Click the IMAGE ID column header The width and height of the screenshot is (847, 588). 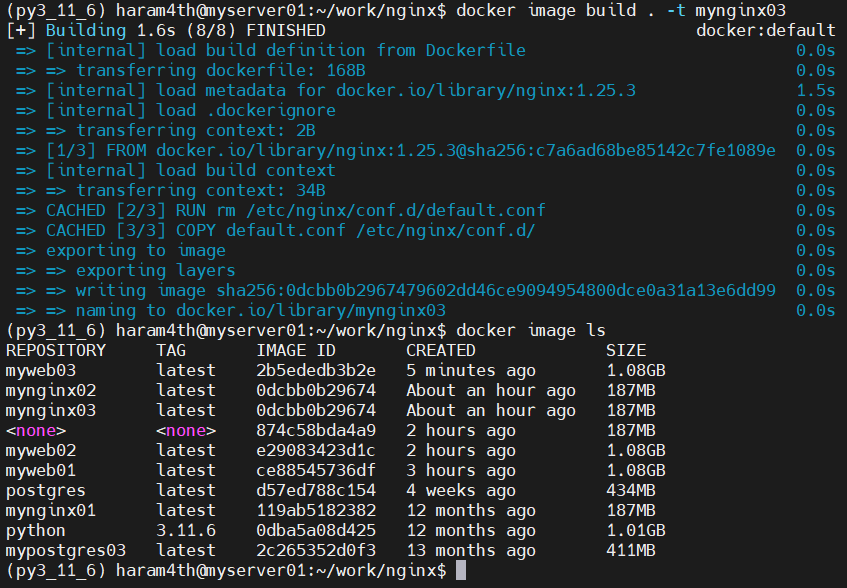[x=296, y=350]
